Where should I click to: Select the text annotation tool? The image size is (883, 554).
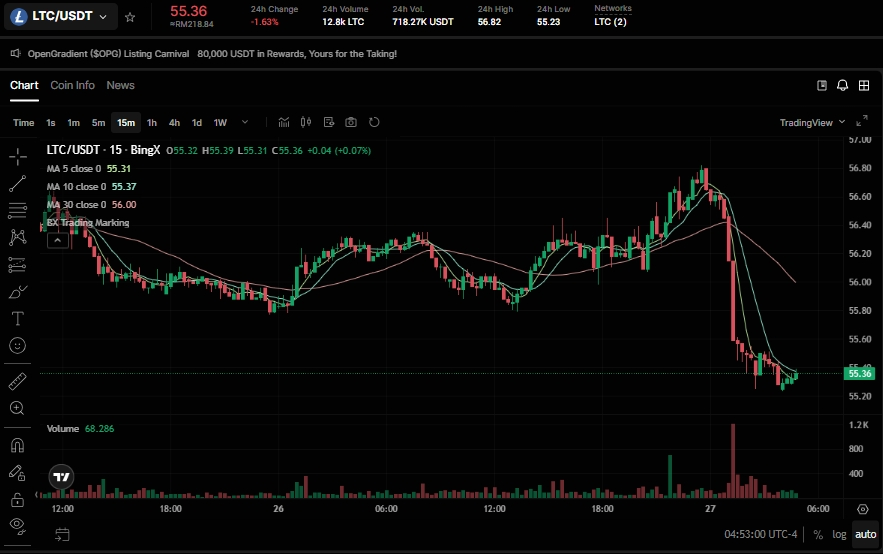pos(17,319)
